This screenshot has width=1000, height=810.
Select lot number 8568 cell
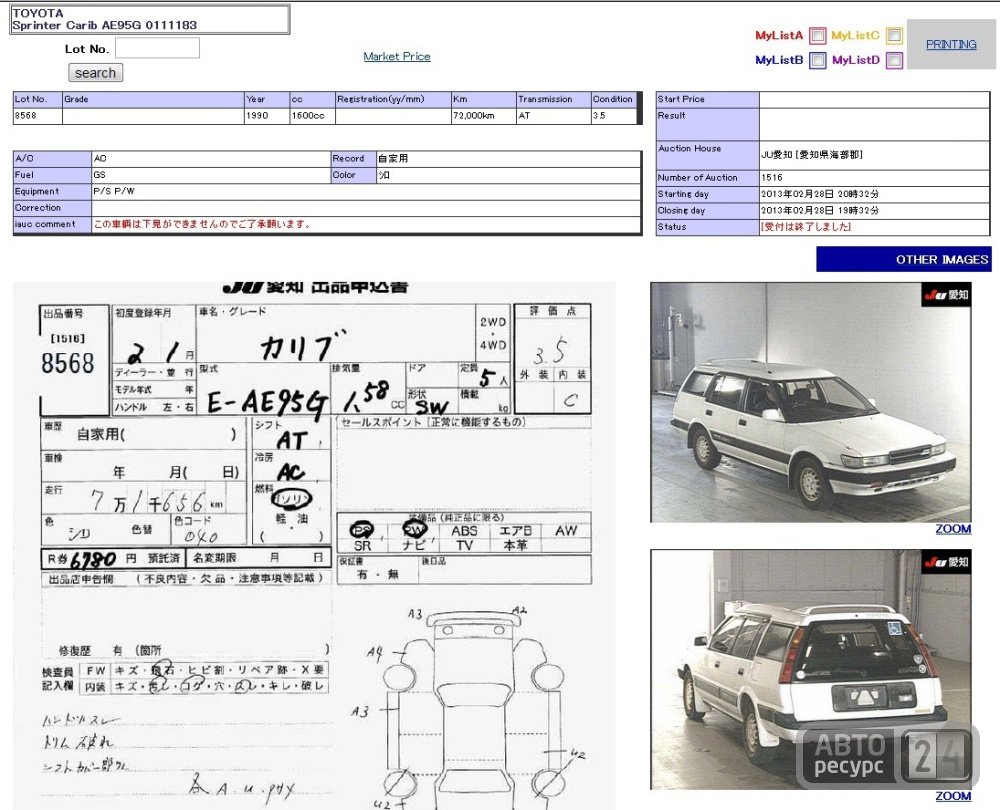38,116
